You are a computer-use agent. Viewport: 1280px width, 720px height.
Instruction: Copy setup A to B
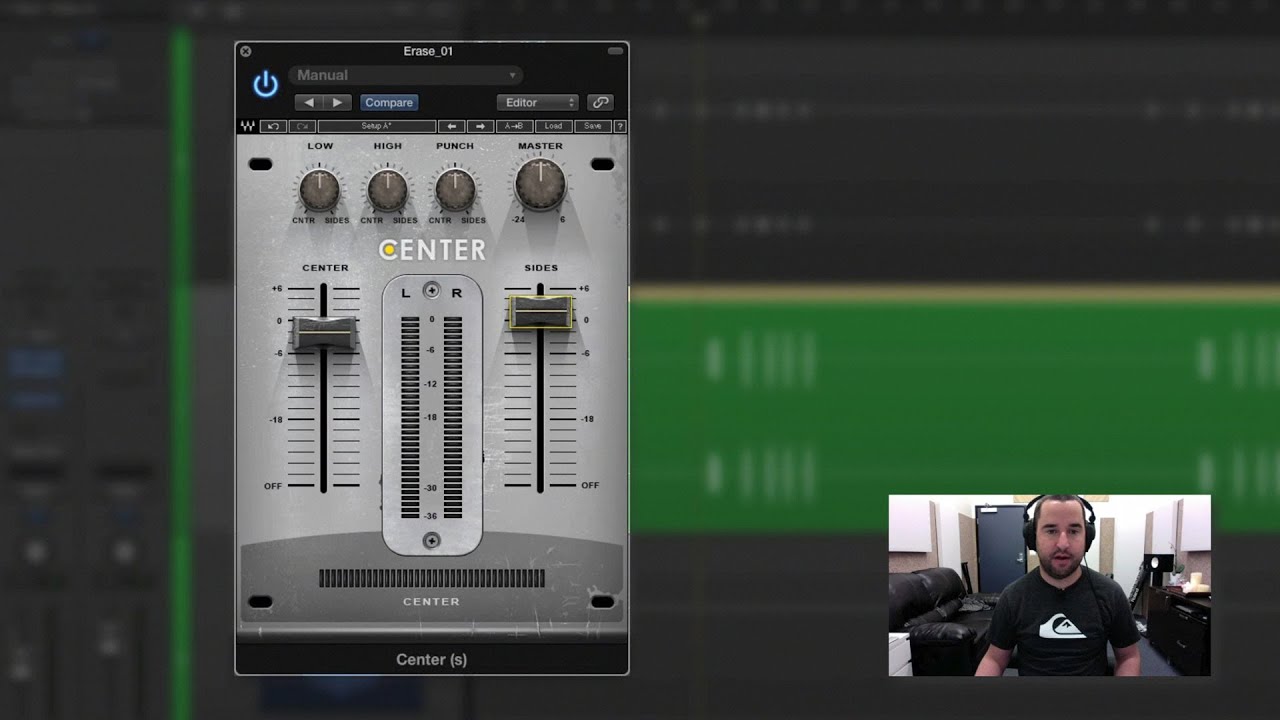click(x=514, y=126)
